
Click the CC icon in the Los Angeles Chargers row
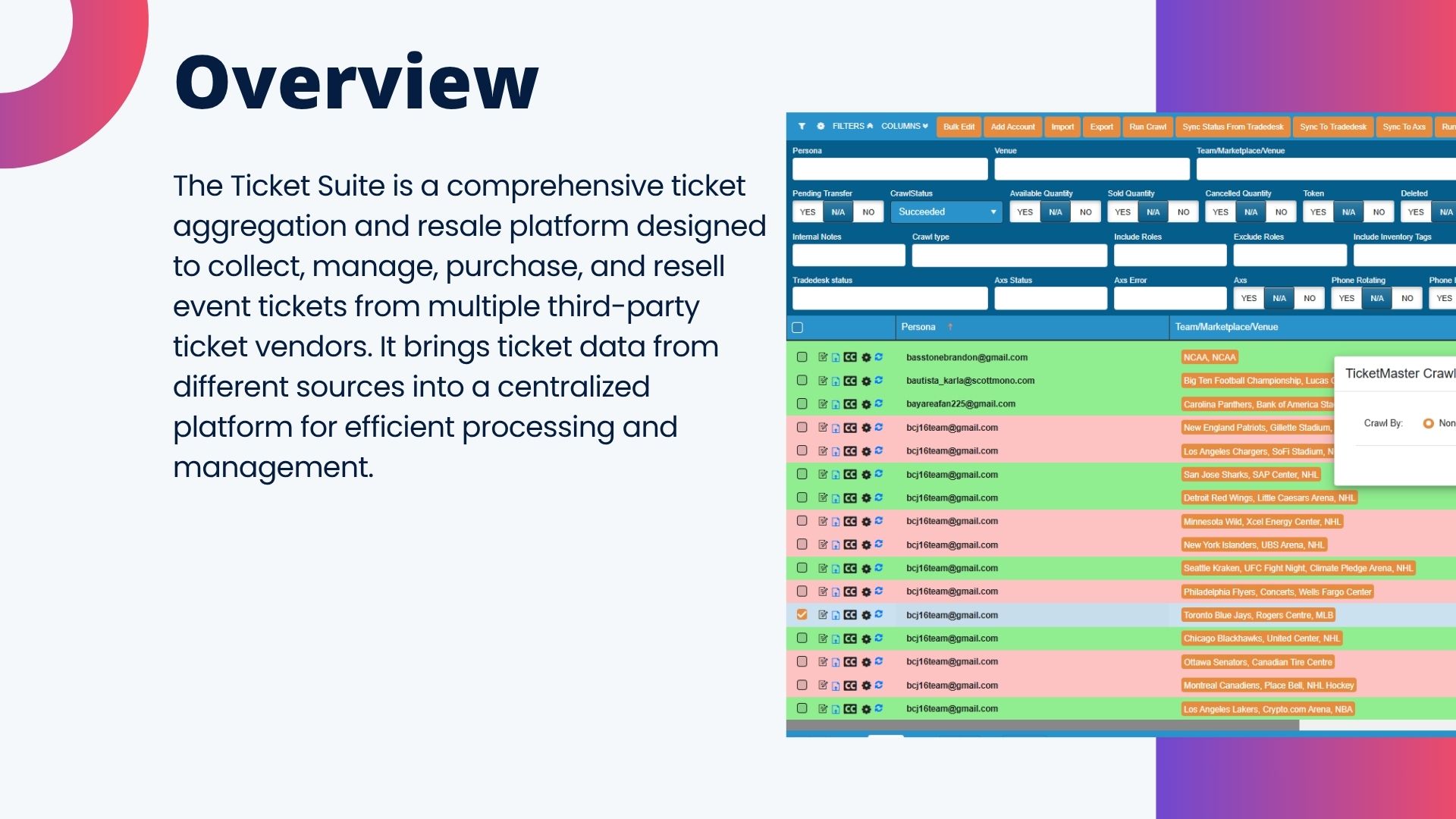pyautogui.click(x=851, y=451)
